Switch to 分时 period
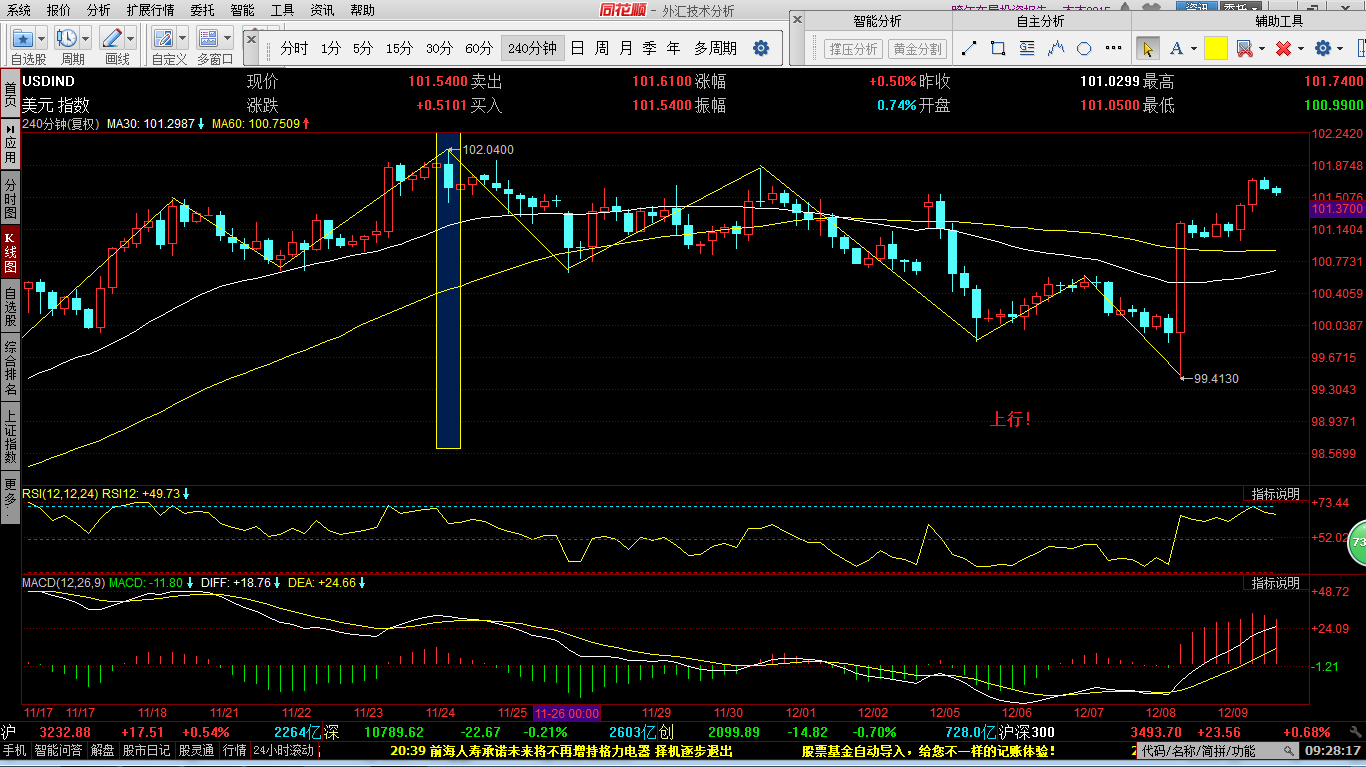This screenshot has width=1366, height=767. (x=294, y=48)
